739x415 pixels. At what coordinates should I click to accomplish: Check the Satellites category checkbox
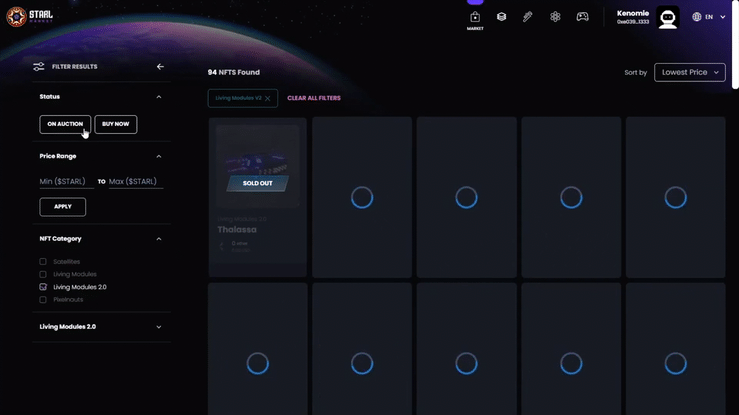click(43, 261)
